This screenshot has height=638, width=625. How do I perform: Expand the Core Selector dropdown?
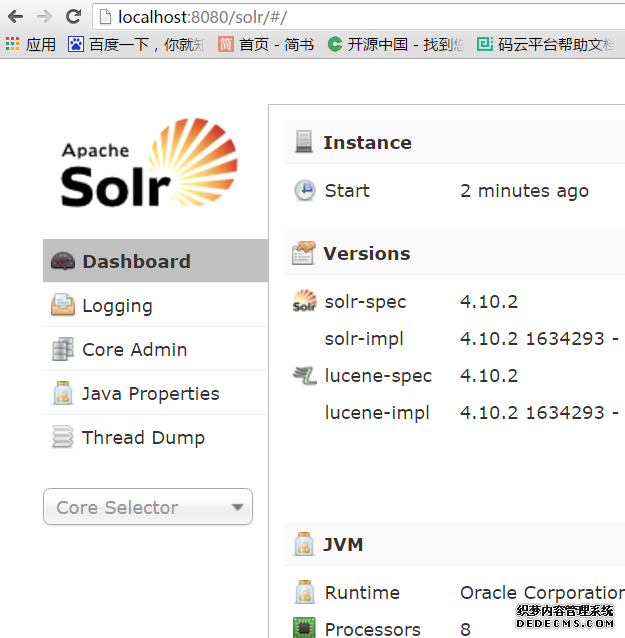pos(147,507)
